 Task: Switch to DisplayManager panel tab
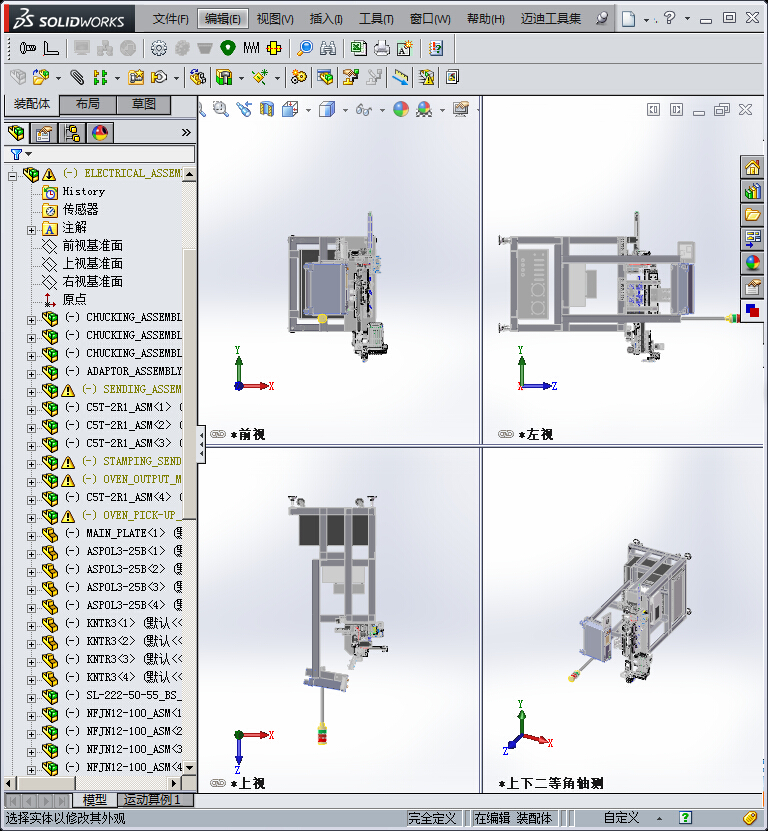(100, 133)
